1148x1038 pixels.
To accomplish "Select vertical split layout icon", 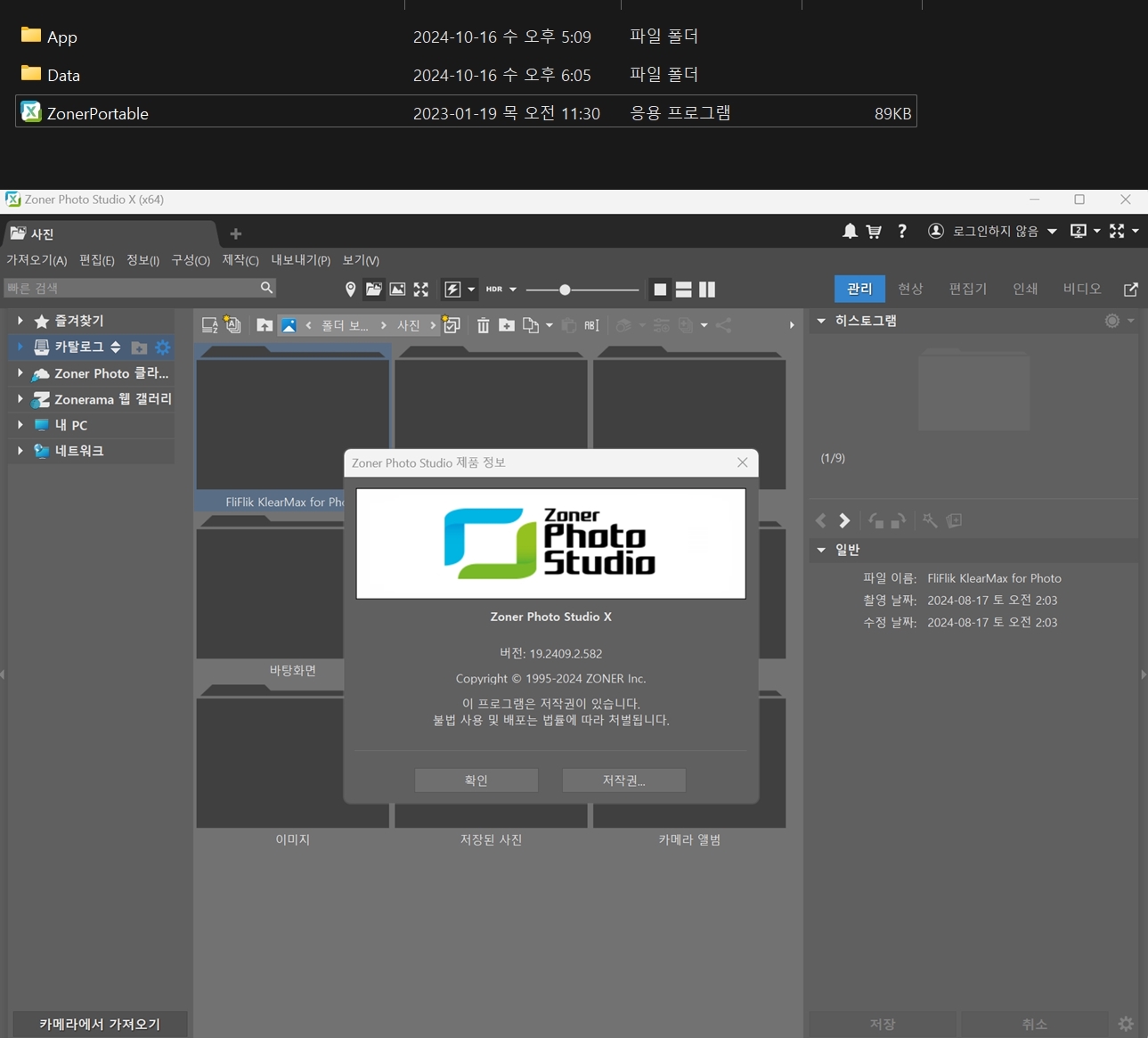I will click(x=707, y=290).
